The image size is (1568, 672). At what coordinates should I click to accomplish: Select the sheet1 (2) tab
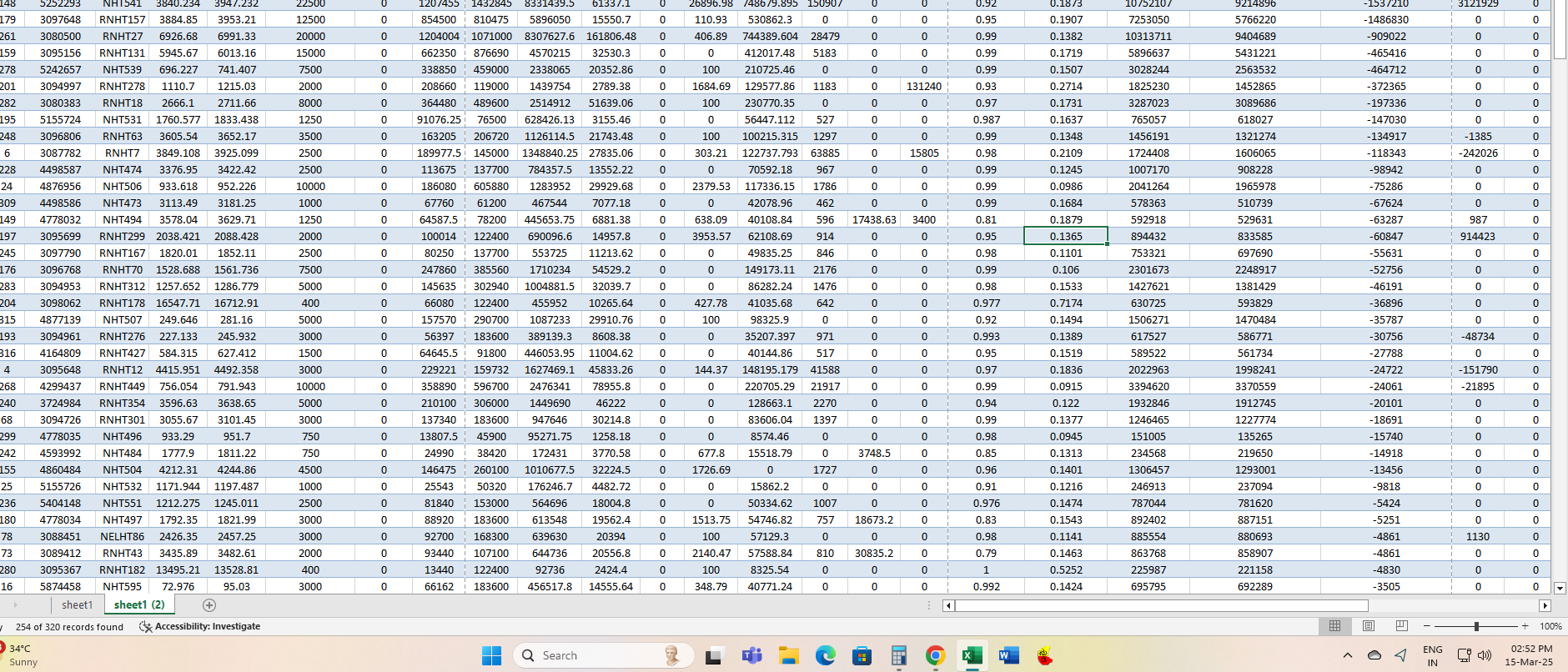(x=139, y=605)
